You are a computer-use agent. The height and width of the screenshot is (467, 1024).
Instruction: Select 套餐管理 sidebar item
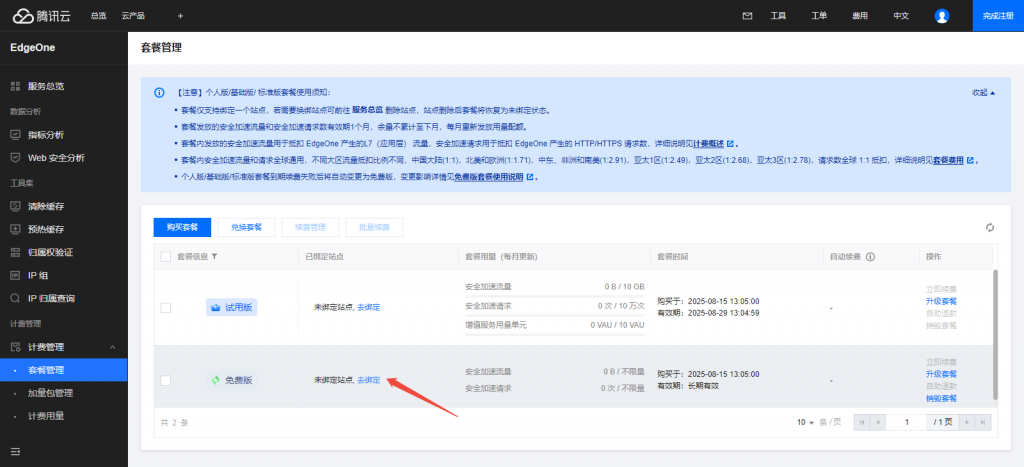click(x=63, y=370)
